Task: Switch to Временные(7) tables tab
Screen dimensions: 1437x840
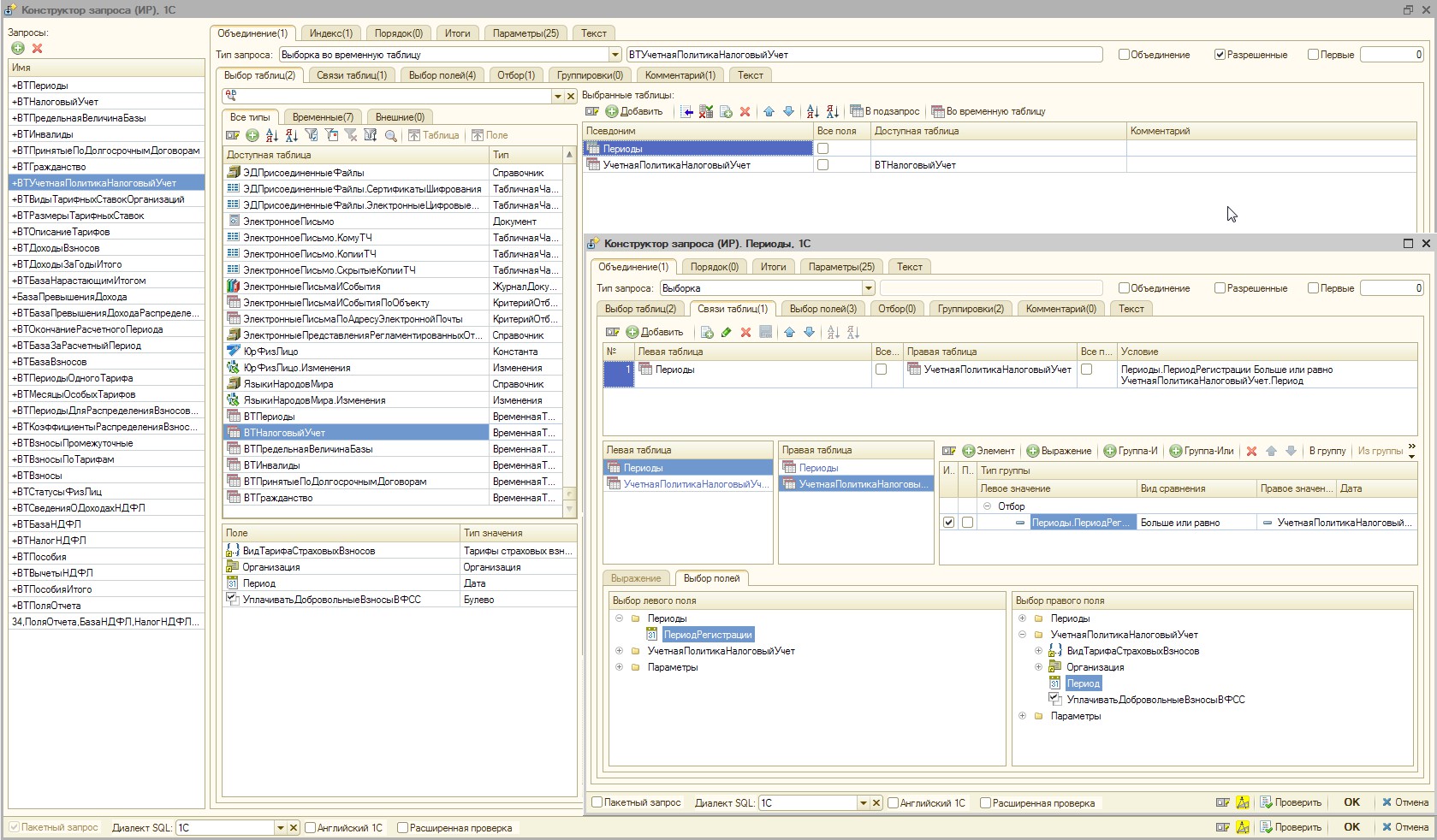Action: click(322, 117)
